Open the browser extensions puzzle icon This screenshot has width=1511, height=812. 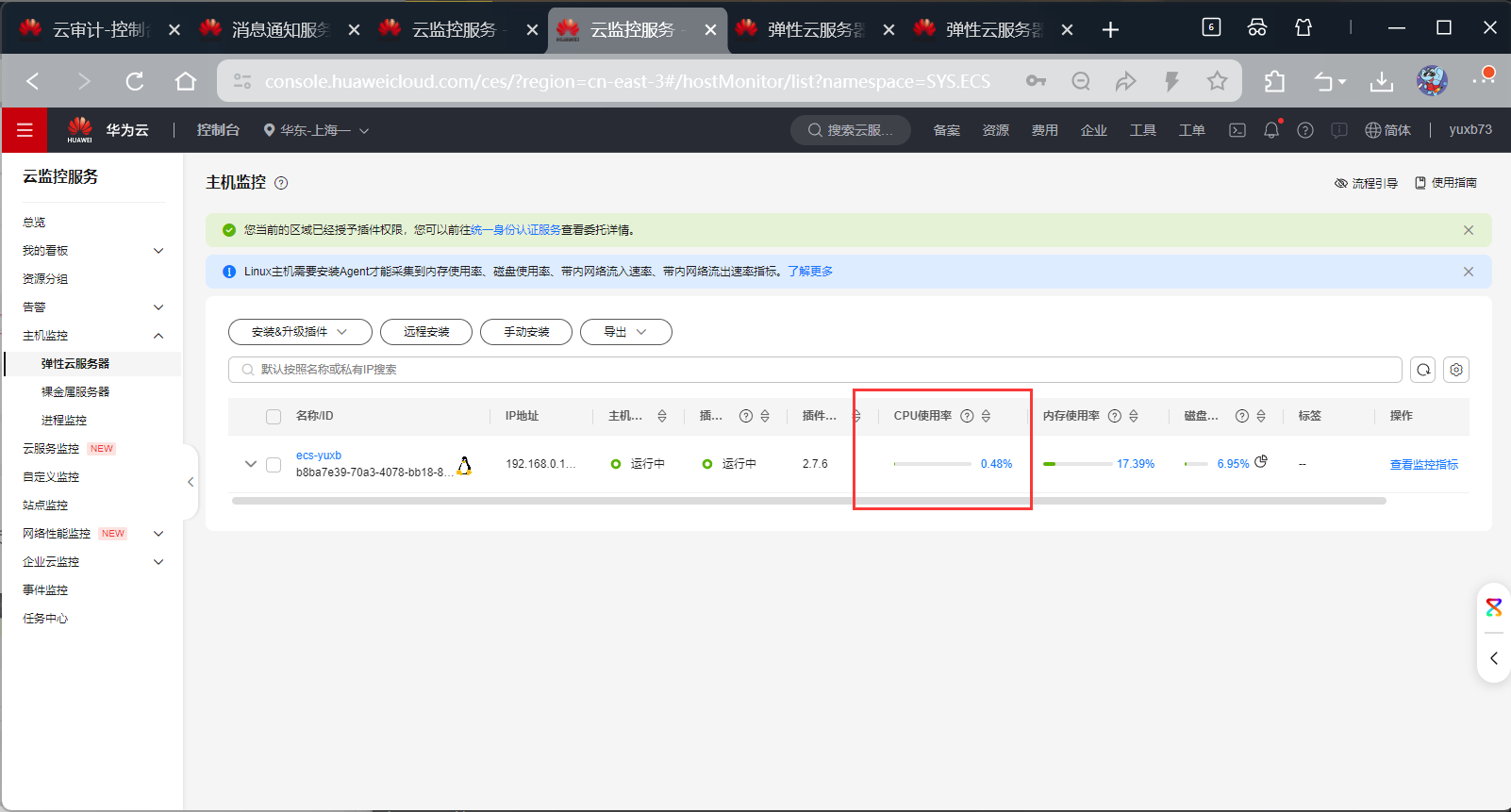pyautogui.click(x=1274, y=81)
